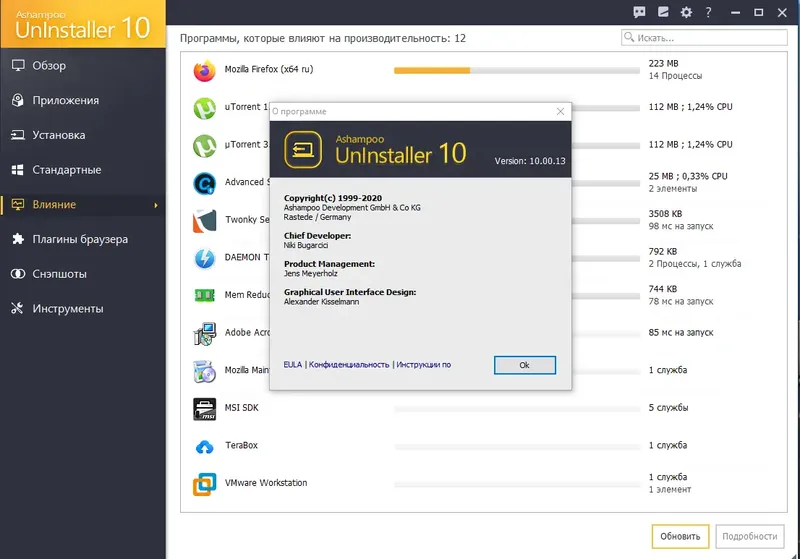Screen dimensions: 800x559
Task: Click the '5 службы' value
Action: tap(668, 408)
